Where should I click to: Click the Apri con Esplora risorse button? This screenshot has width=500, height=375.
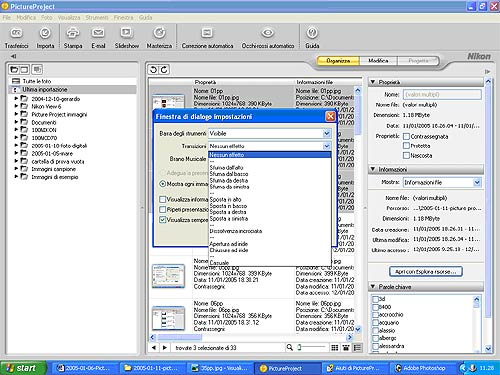[x=426, y=272]
